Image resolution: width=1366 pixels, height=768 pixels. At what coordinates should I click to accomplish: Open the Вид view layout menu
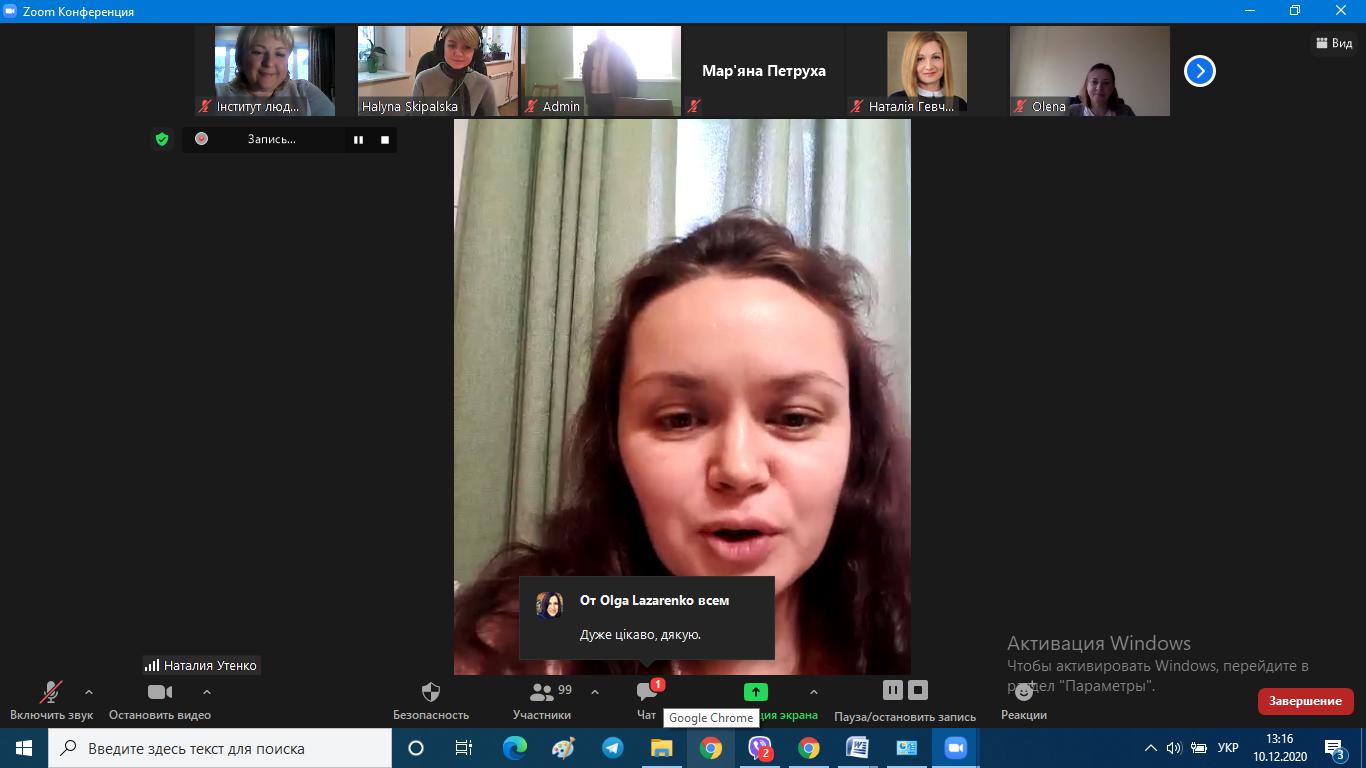pos(1333,43)
